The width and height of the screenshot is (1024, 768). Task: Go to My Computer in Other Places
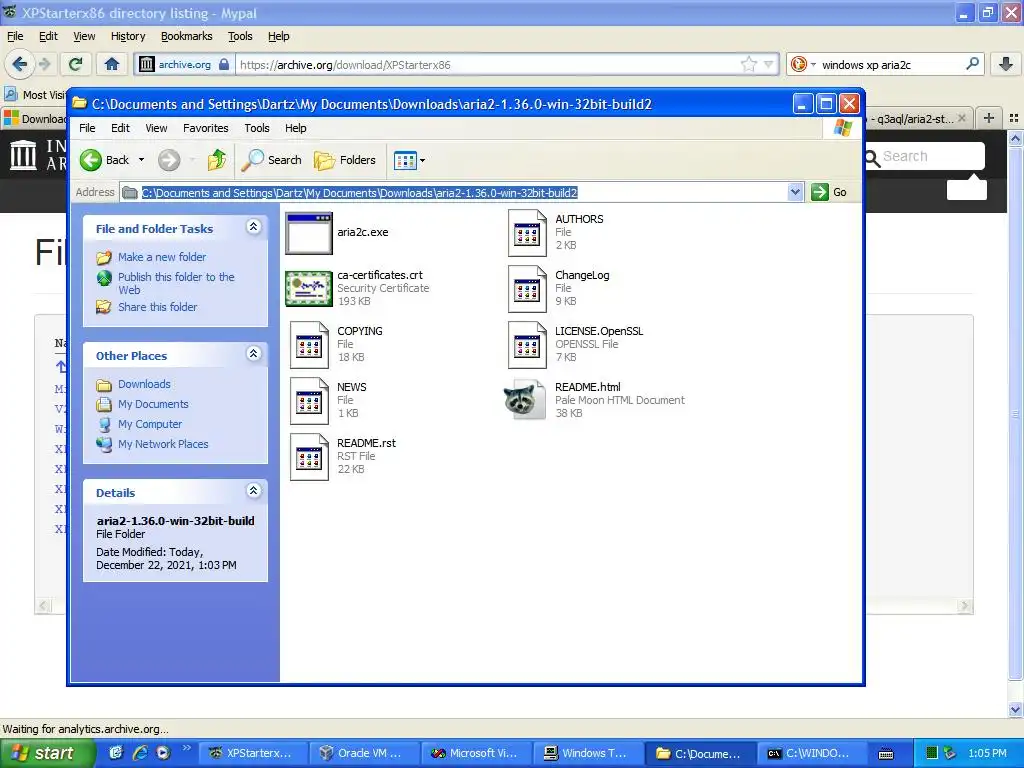pos(150,424)
